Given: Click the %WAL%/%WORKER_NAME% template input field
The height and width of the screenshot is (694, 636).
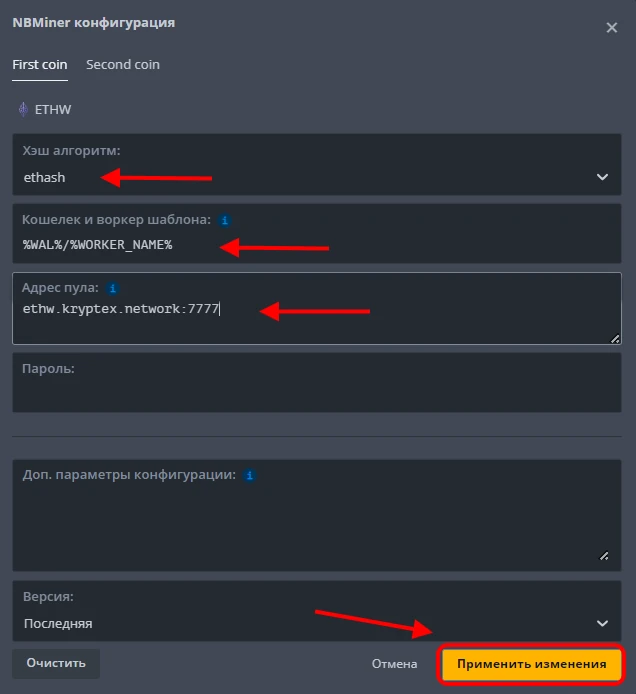Looking at the screenshot, I should point(300,245).
